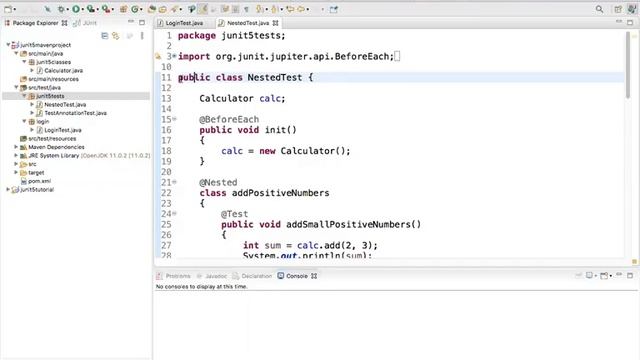Viewport: 640px width, 360px height.
Task: Click the New file wizard icon
Action: pos(7,9)
